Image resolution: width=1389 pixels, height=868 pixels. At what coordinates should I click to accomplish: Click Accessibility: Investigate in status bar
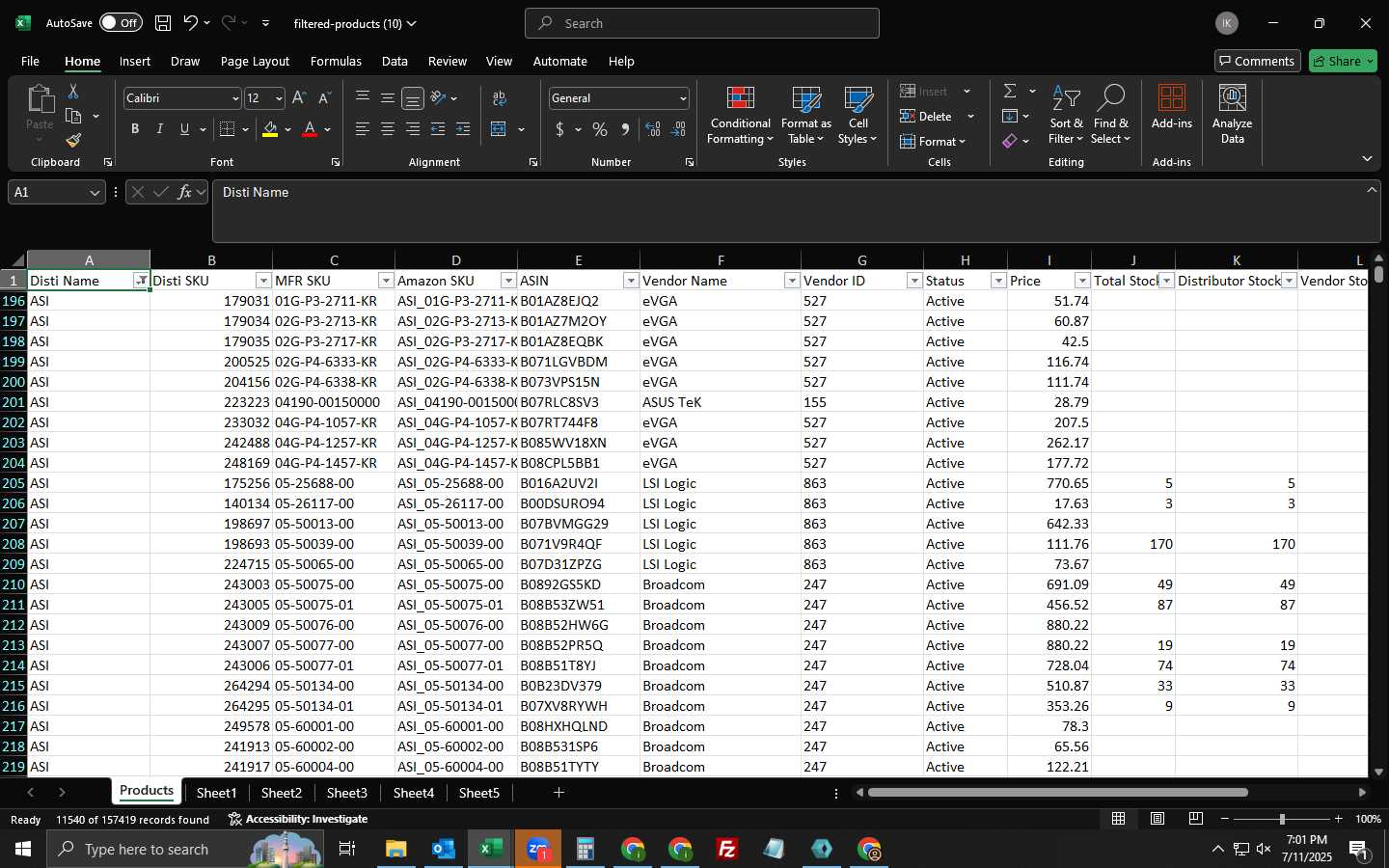pyautogui.click(x=298, y=819)
